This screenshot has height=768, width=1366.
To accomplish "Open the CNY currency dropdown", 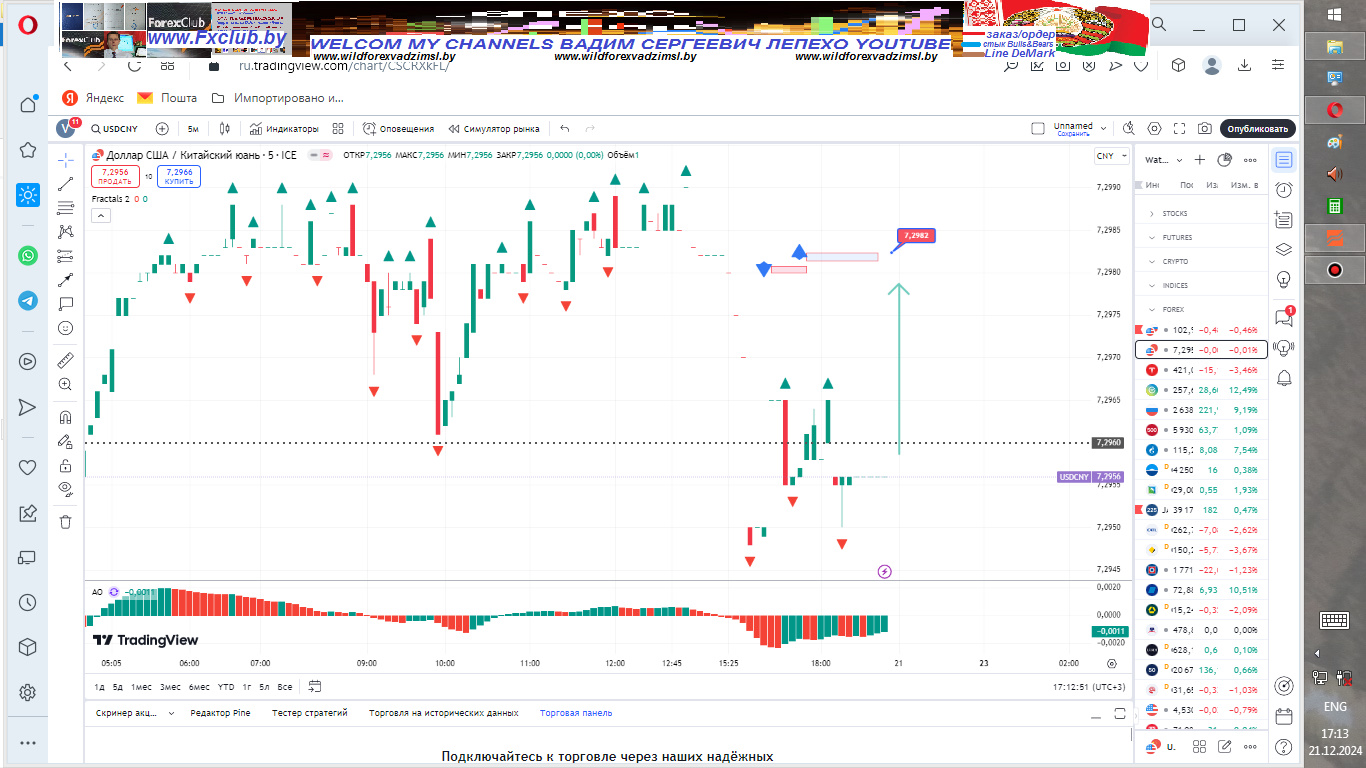I will (x=1111, y=156).
